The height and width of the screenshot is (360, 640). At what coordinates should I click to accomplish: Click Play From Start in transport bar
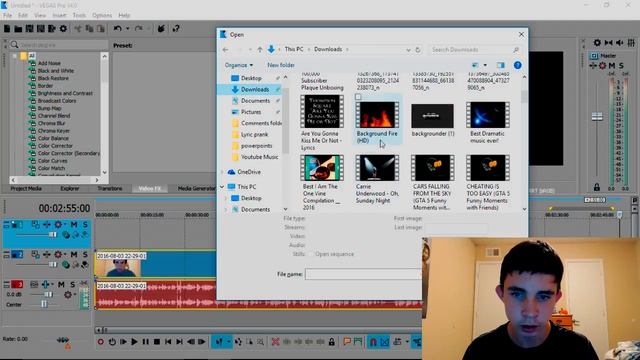(123, 342)
